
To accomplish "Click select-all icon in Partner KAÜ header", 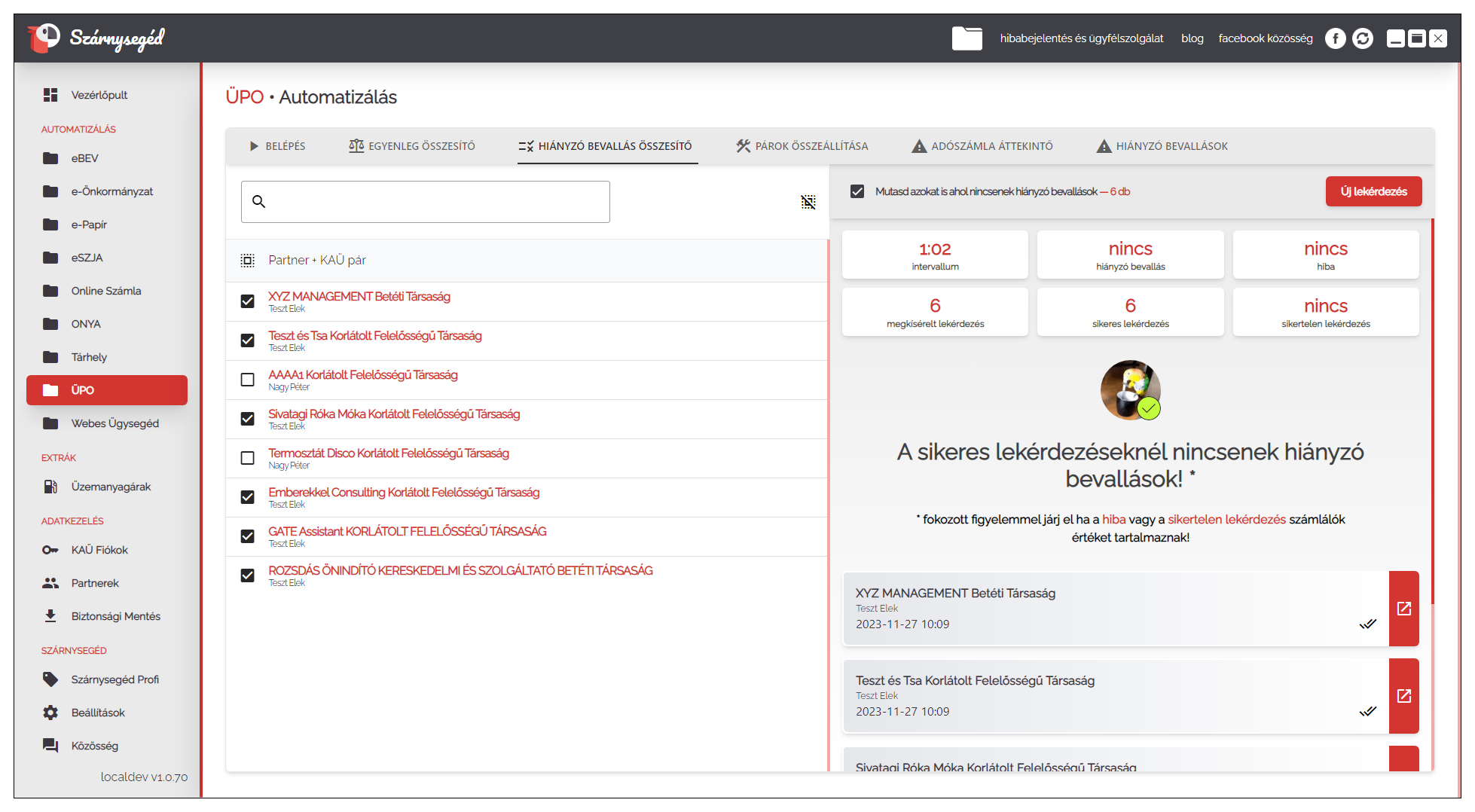I will [247, 261].
